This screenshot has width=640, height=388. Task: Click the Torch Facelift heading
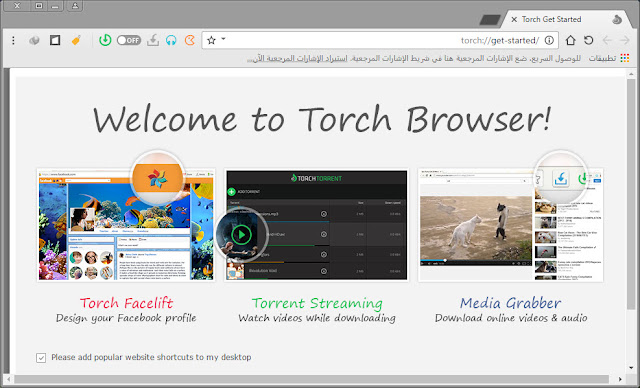(x=127, y=303)
